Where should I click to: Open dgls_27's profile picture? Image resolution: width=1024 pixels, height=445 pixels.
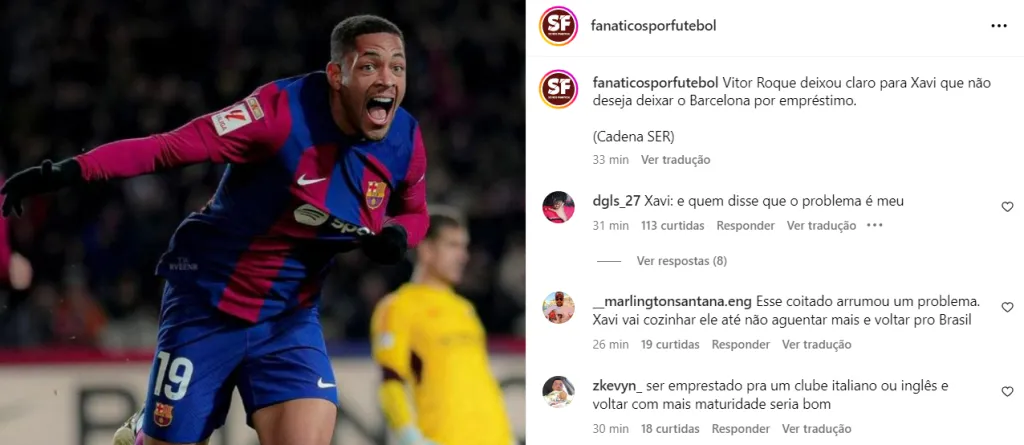point(558,207)
